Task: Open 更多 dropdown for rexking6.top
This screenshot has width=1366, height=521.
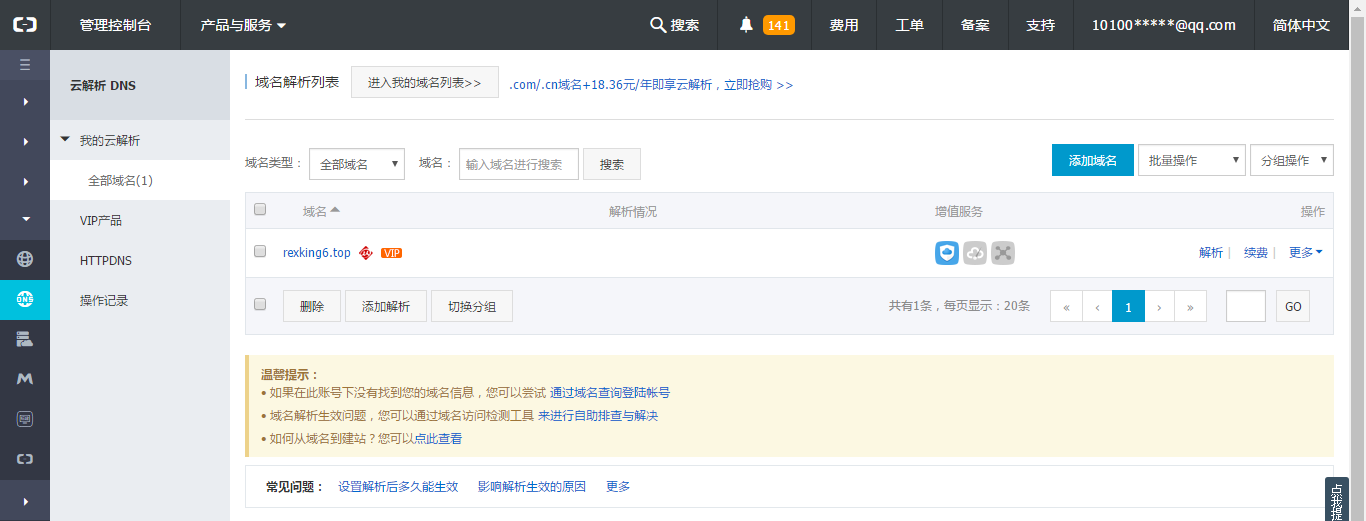Action: 1306,253
